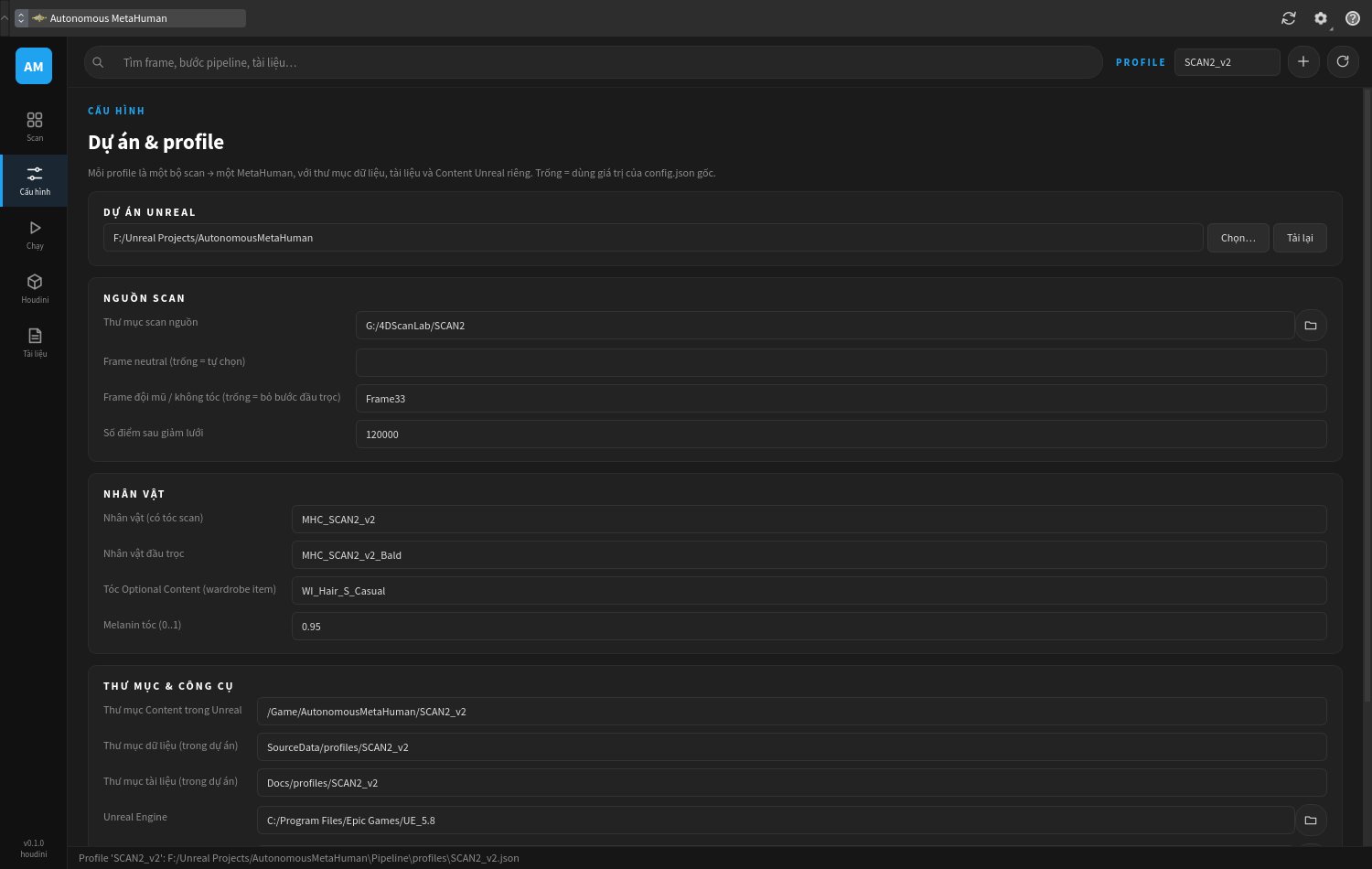The image size is (1372, 869).
Task: Add a new profile with plus button
Action: tap(1303, 61)
